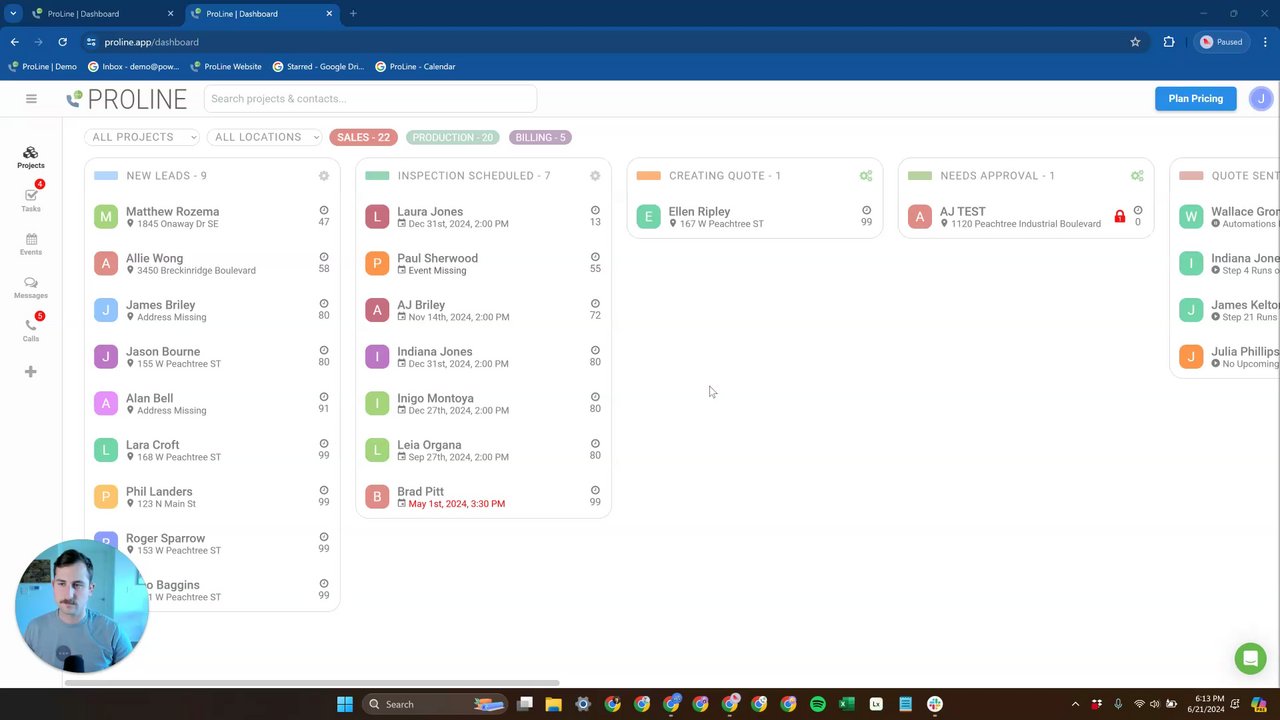Click the Plan Pricing button
The height and width of the screenshot is (720, 1280).
point(1195,98)
